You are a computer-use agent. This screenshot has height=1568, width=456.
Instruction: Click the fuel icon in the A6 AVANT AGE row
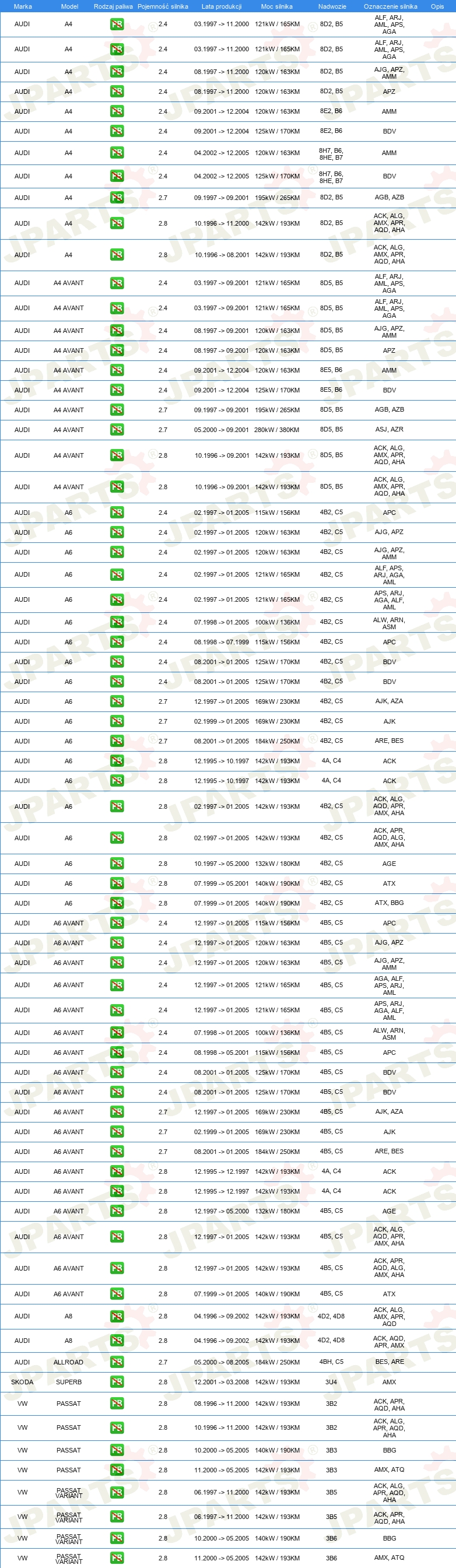(117, 1211)
